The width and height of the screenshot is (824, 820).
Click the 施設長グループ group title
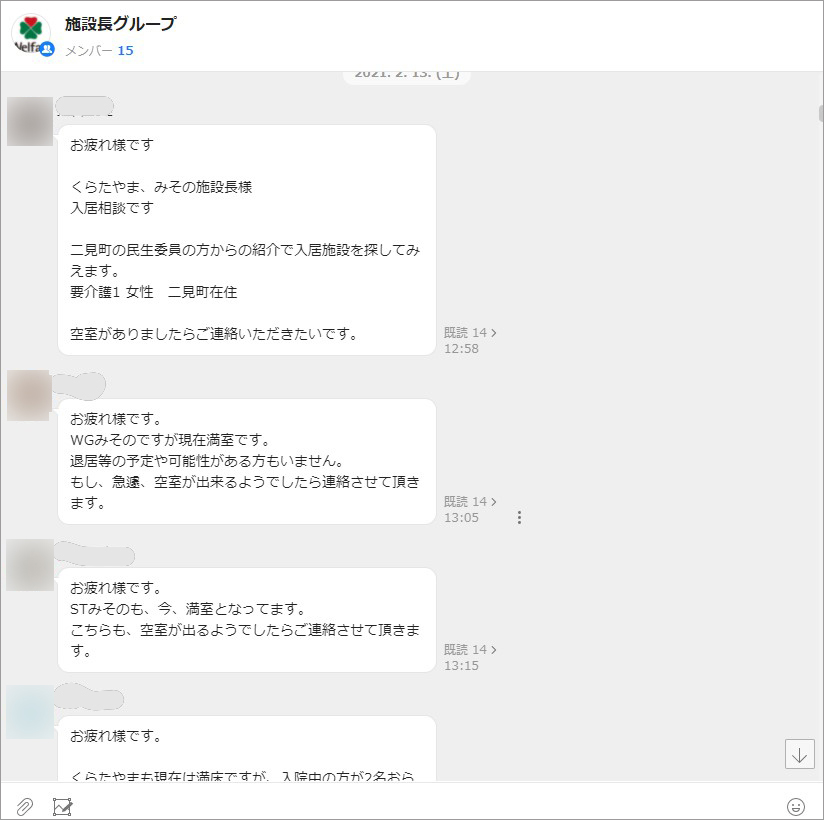click(120, 24)
